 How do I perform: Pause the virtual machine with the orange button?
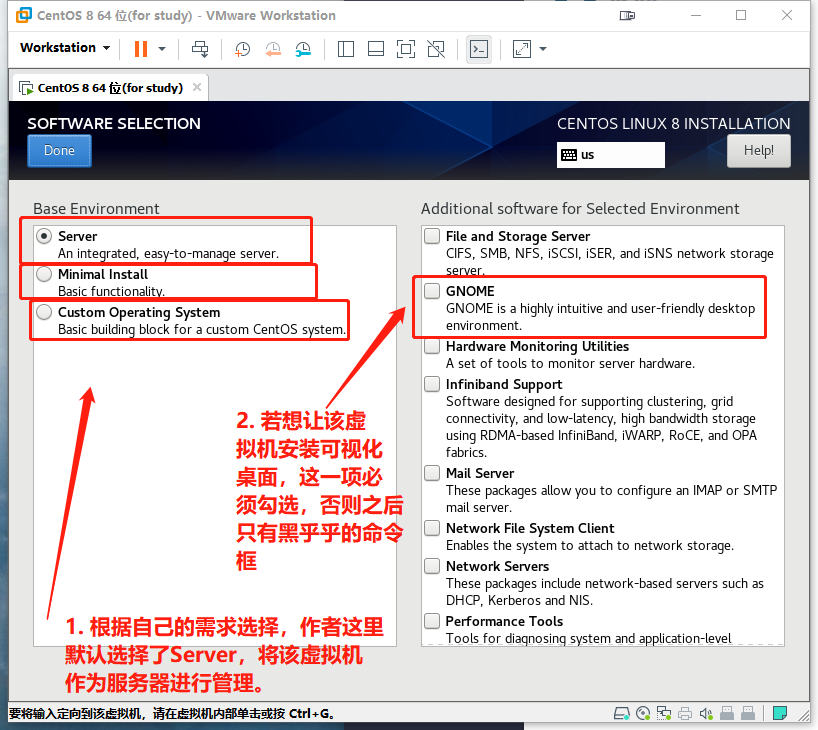(x=141, y=49)
